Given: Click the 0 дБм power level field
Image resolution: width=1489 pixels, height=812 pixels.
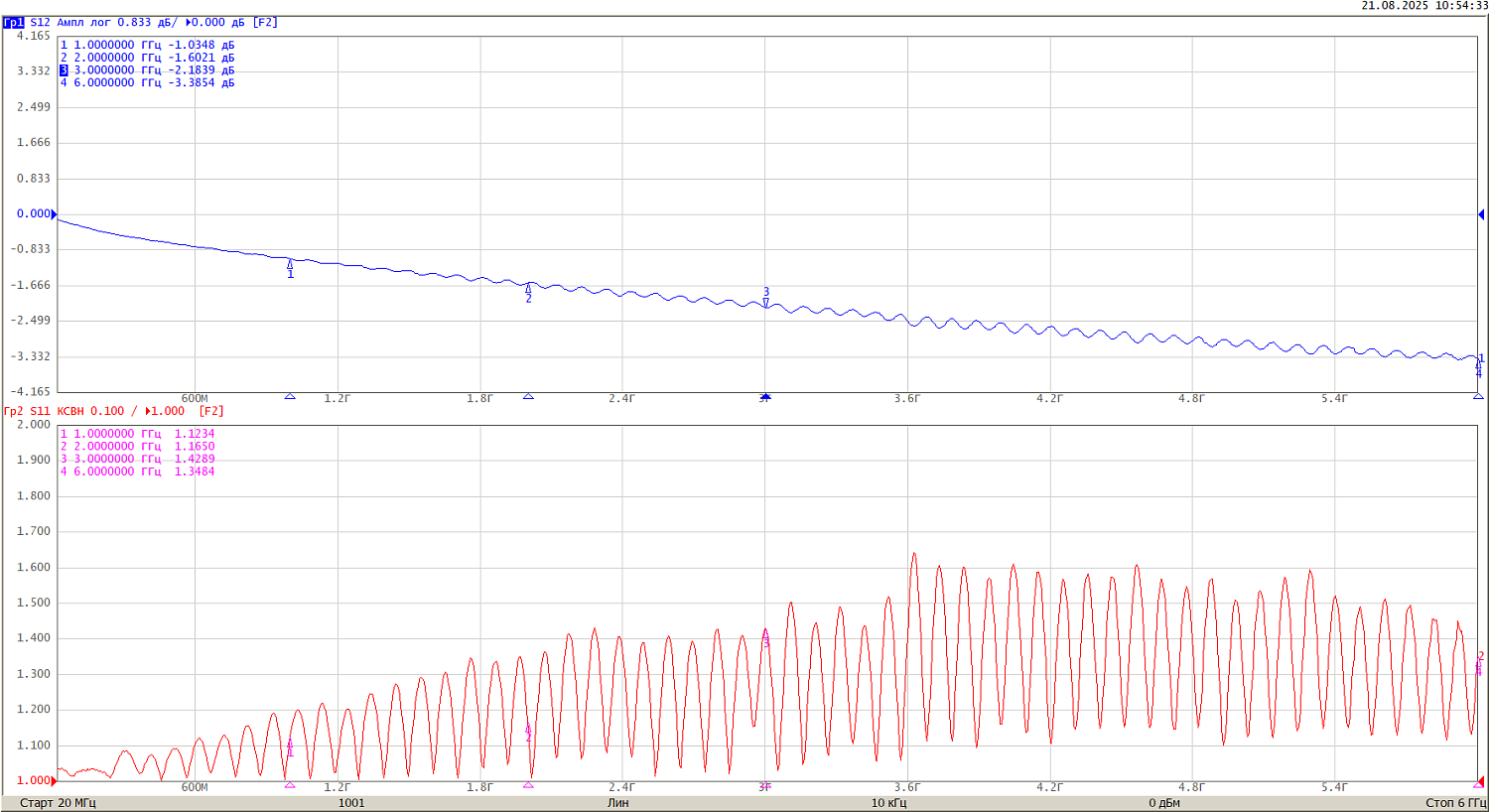Looking at the screenshot, I should pos(1164,802).
